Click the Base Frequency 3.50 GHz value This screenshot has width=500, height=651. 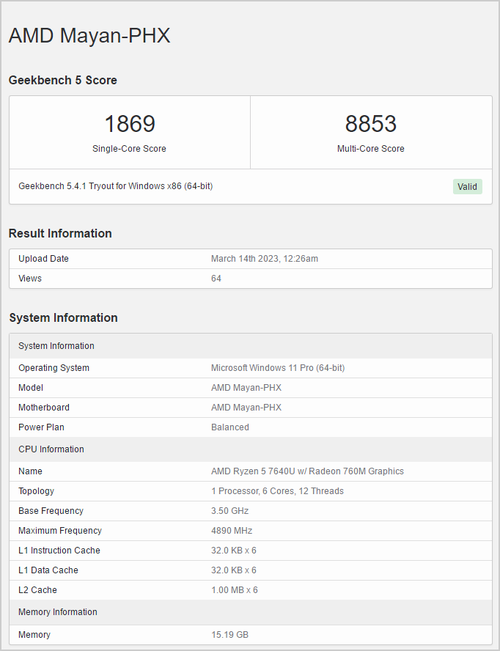tap(230, 511)
